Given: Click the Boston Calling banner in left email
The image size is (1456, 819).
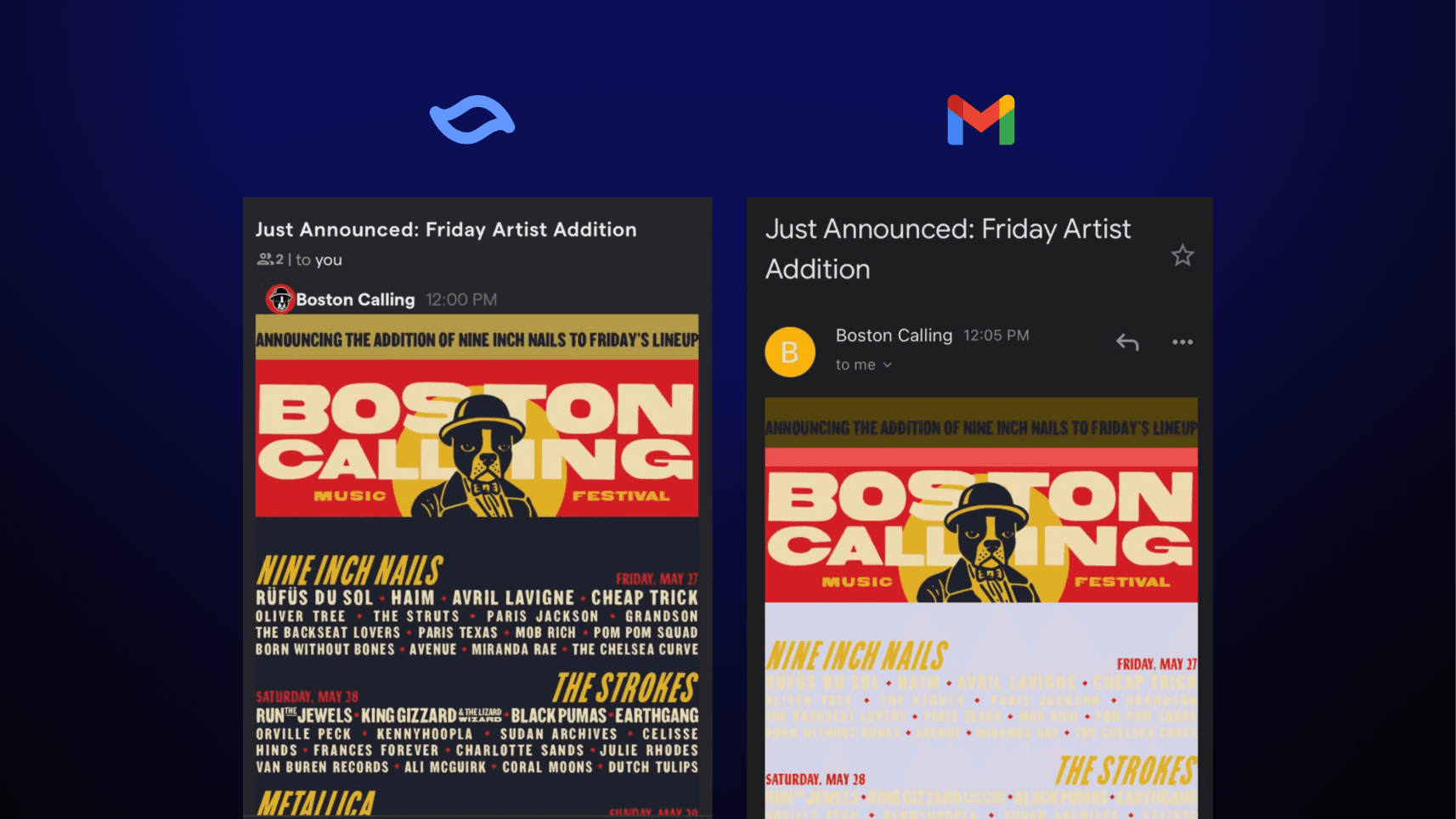Looking at the screenshot, I should (477, 415).
